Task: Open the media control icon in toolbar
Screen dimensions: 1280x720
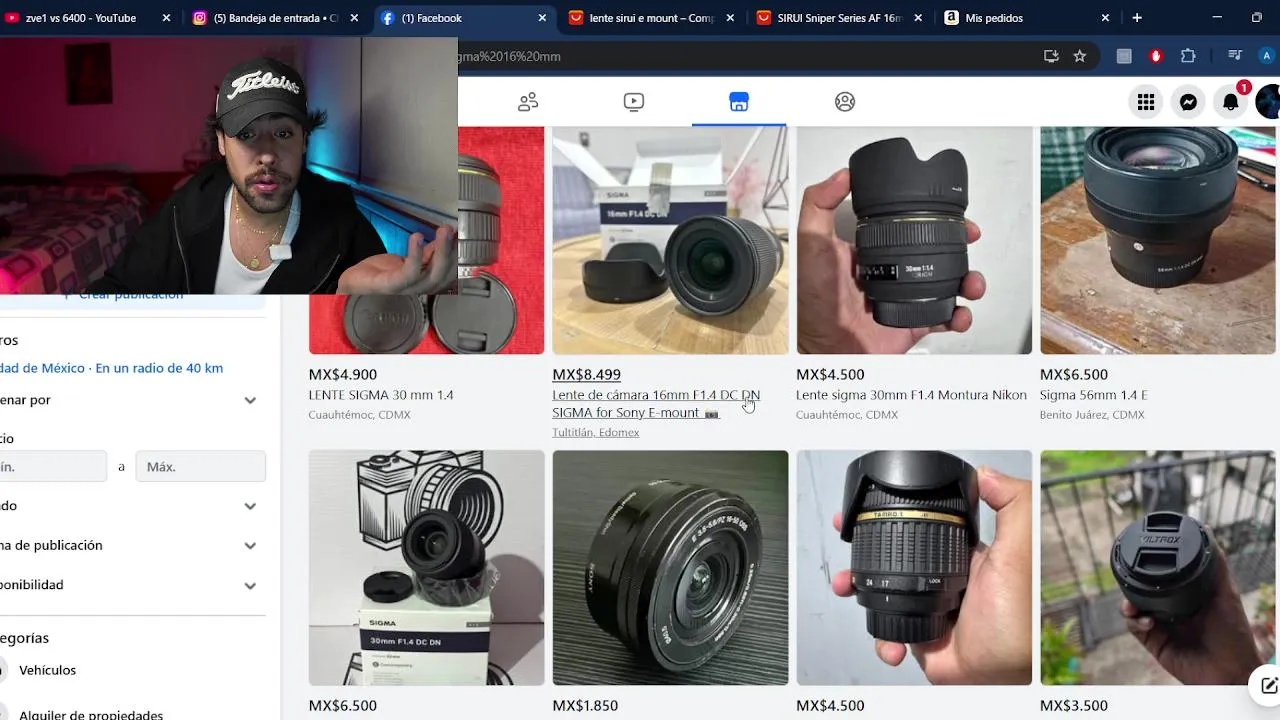Action: 1235,56
